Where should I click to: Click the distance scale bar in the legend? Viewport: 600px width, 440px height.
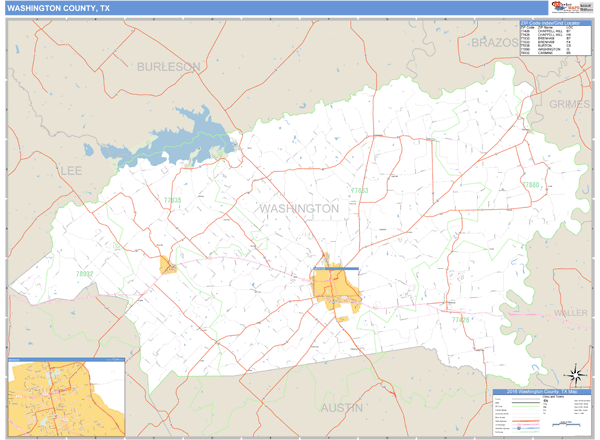click(566, 424)
